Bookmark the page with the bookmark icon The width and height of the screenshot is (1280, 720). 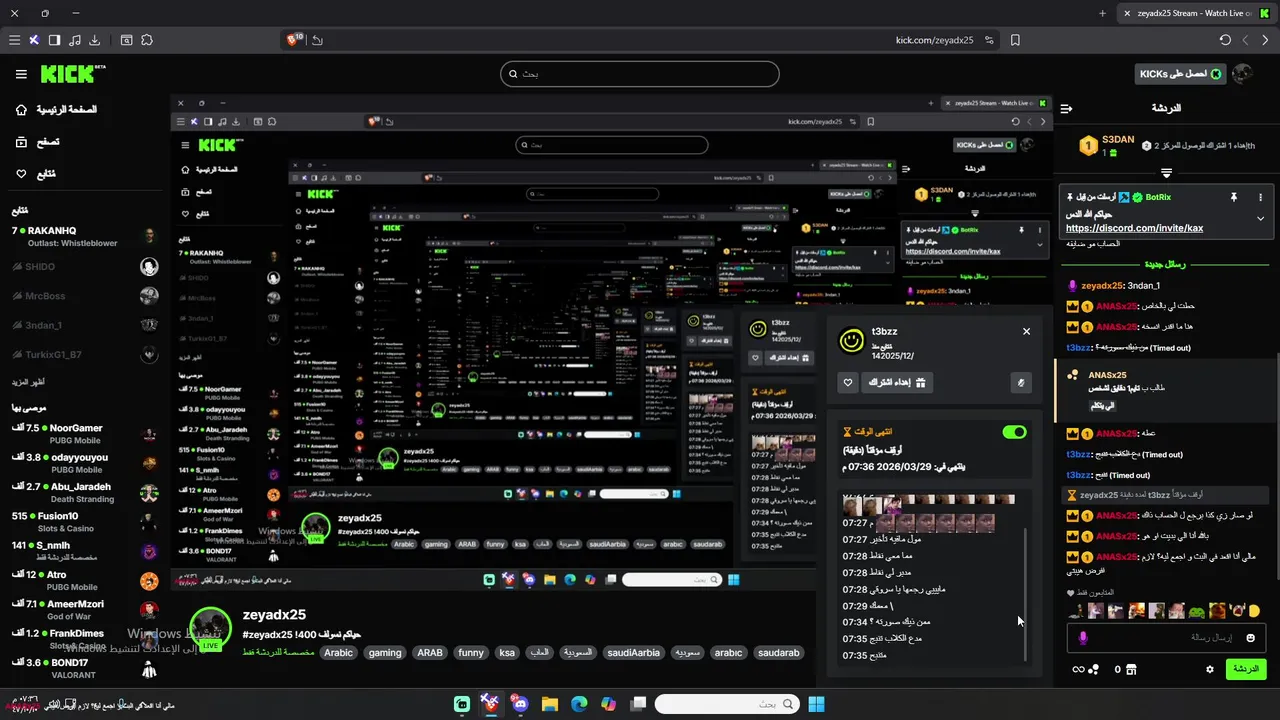coord(1015,40)
